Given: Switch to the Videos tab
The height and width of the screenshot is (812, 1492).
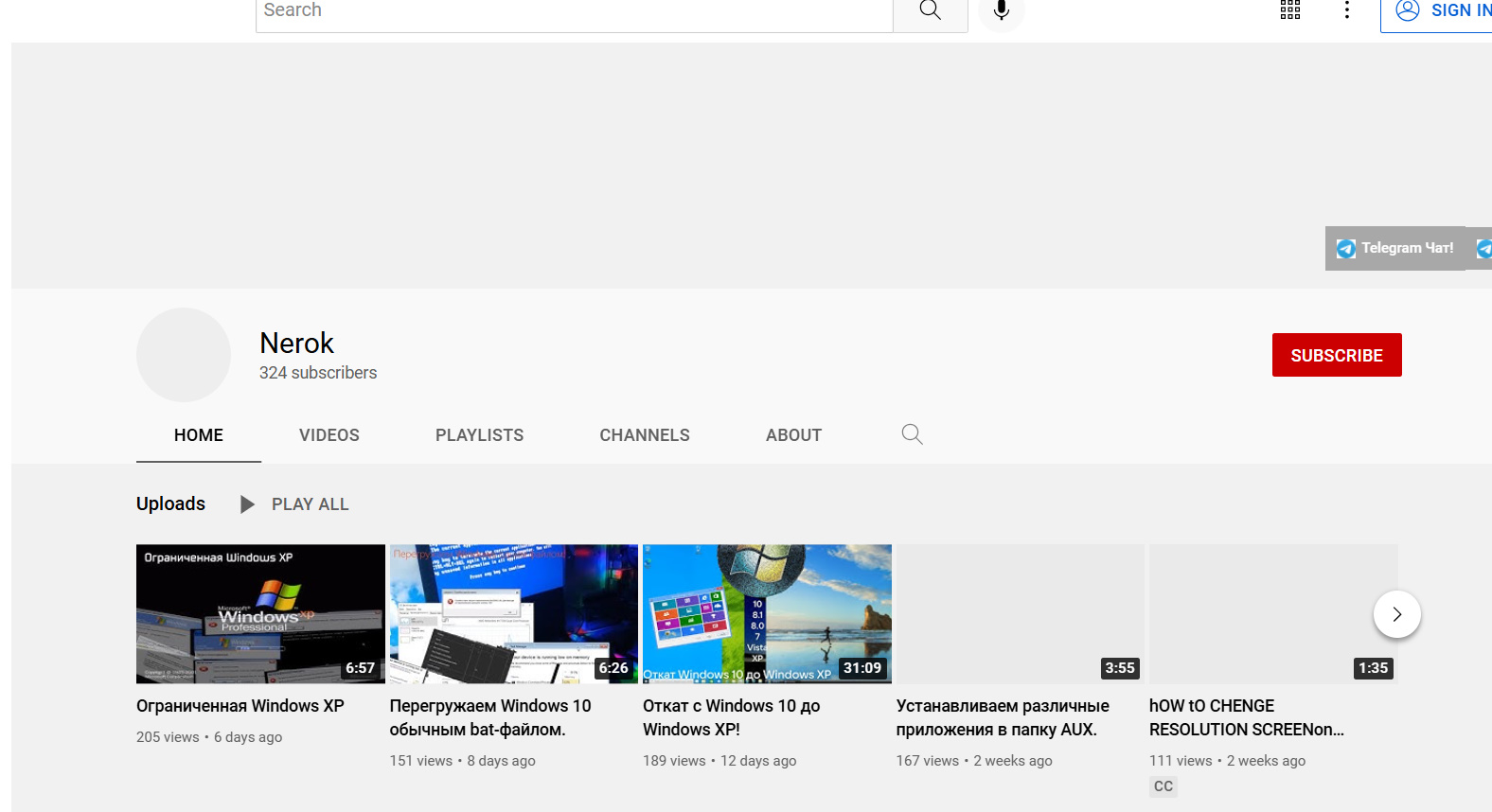Looking at the screenshot, I should pyautogui.click(x=329, y=435).
